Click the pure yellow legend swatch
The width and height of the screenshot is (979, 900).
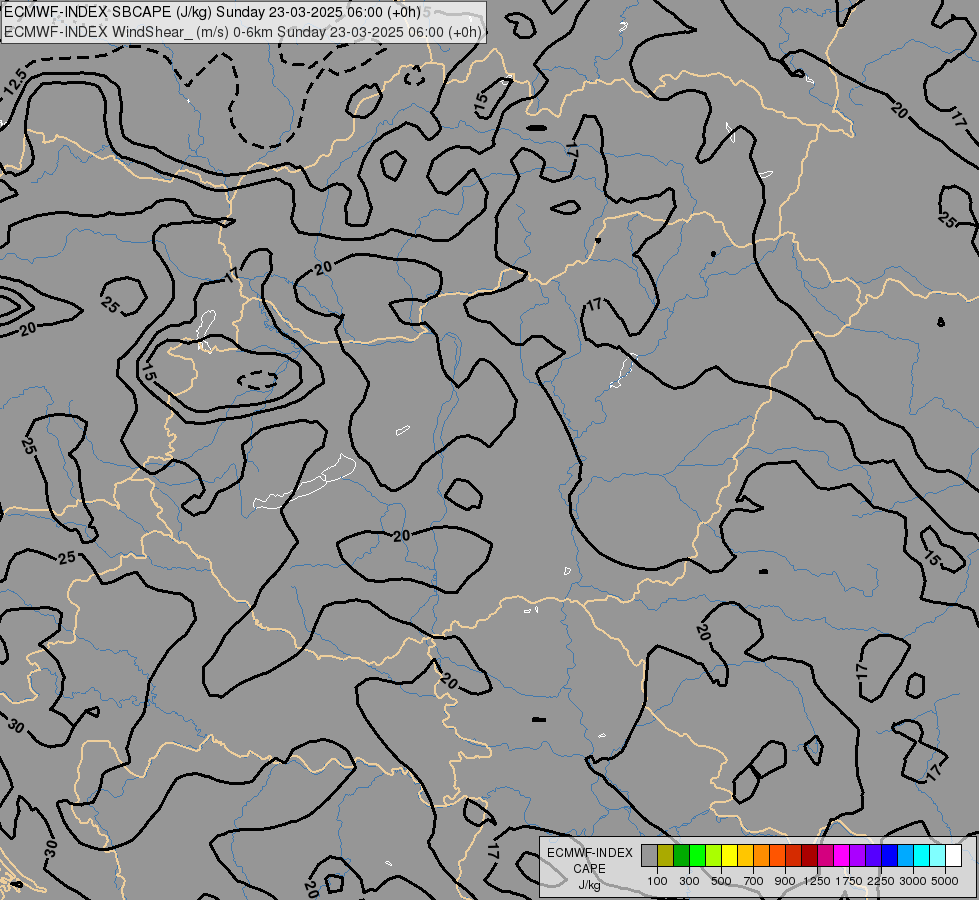point(729,856)
